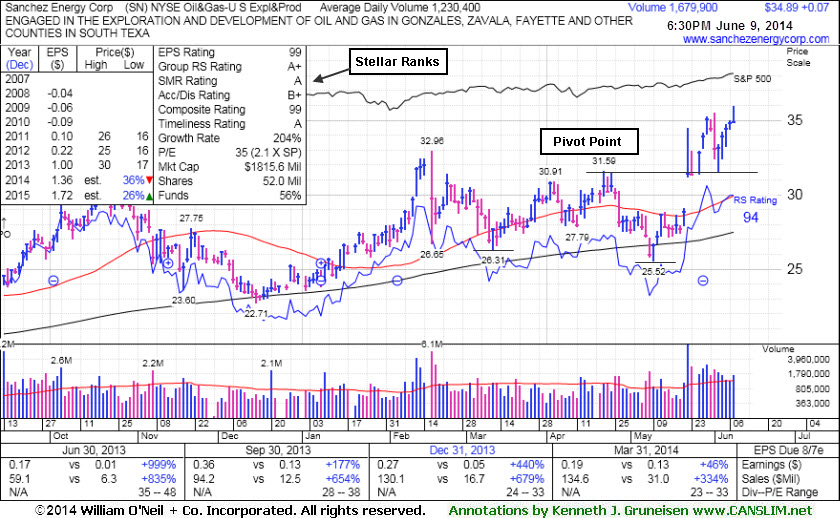Click the EPS Due 8/7e label
Image resolution: width=840 pixels, height=518 pixels.
789,450
